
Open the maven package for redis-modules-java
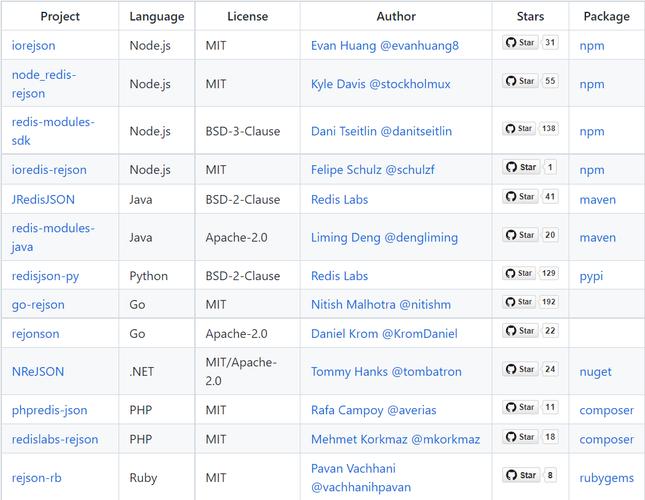pos(598,238)
